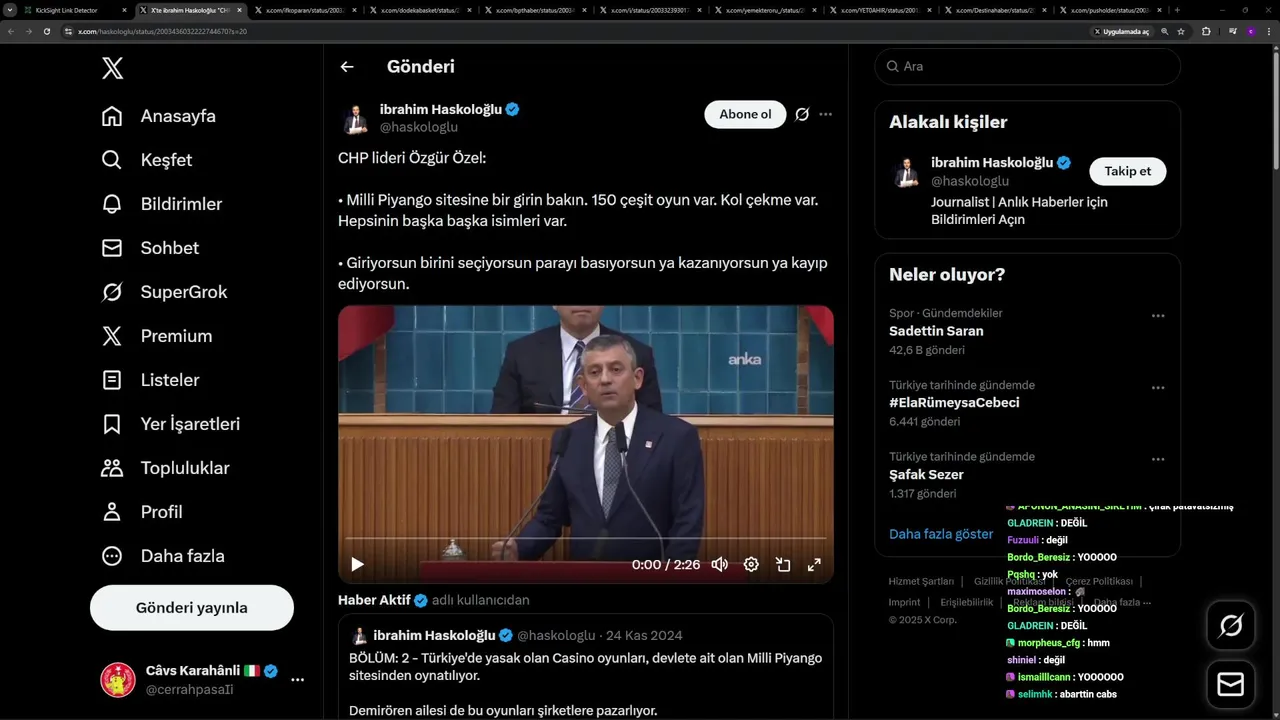Open options for Sadettin Saran trend
The width and height of the screenshot is (1280, 720).
click(1158, 315)
